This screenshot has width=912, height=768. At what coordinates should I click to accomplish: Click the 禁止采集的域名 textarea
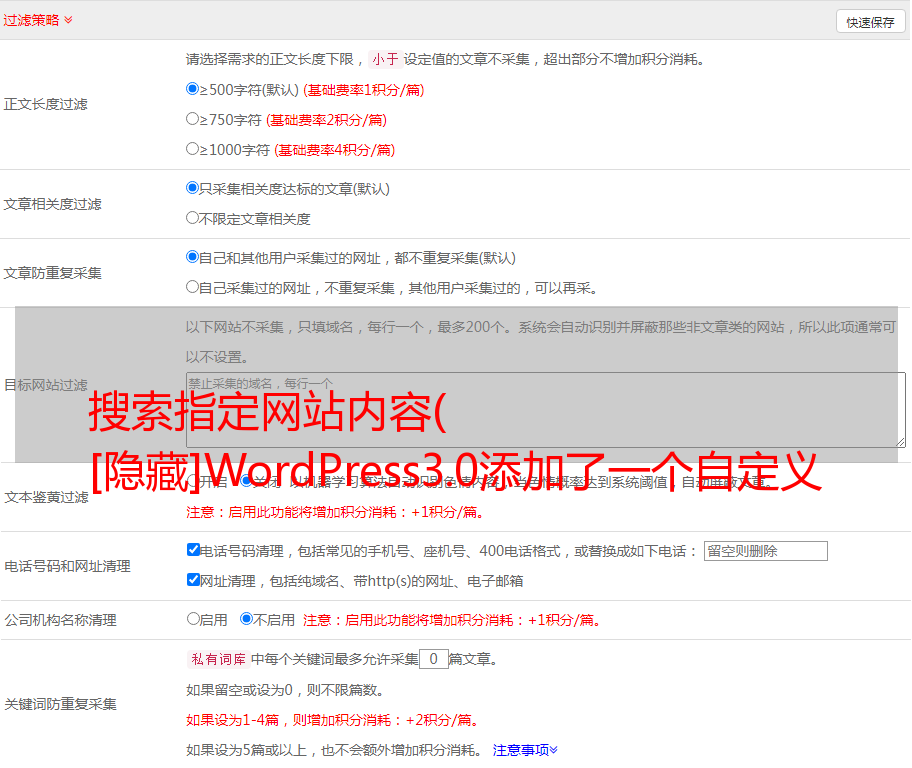click(546, 410)
